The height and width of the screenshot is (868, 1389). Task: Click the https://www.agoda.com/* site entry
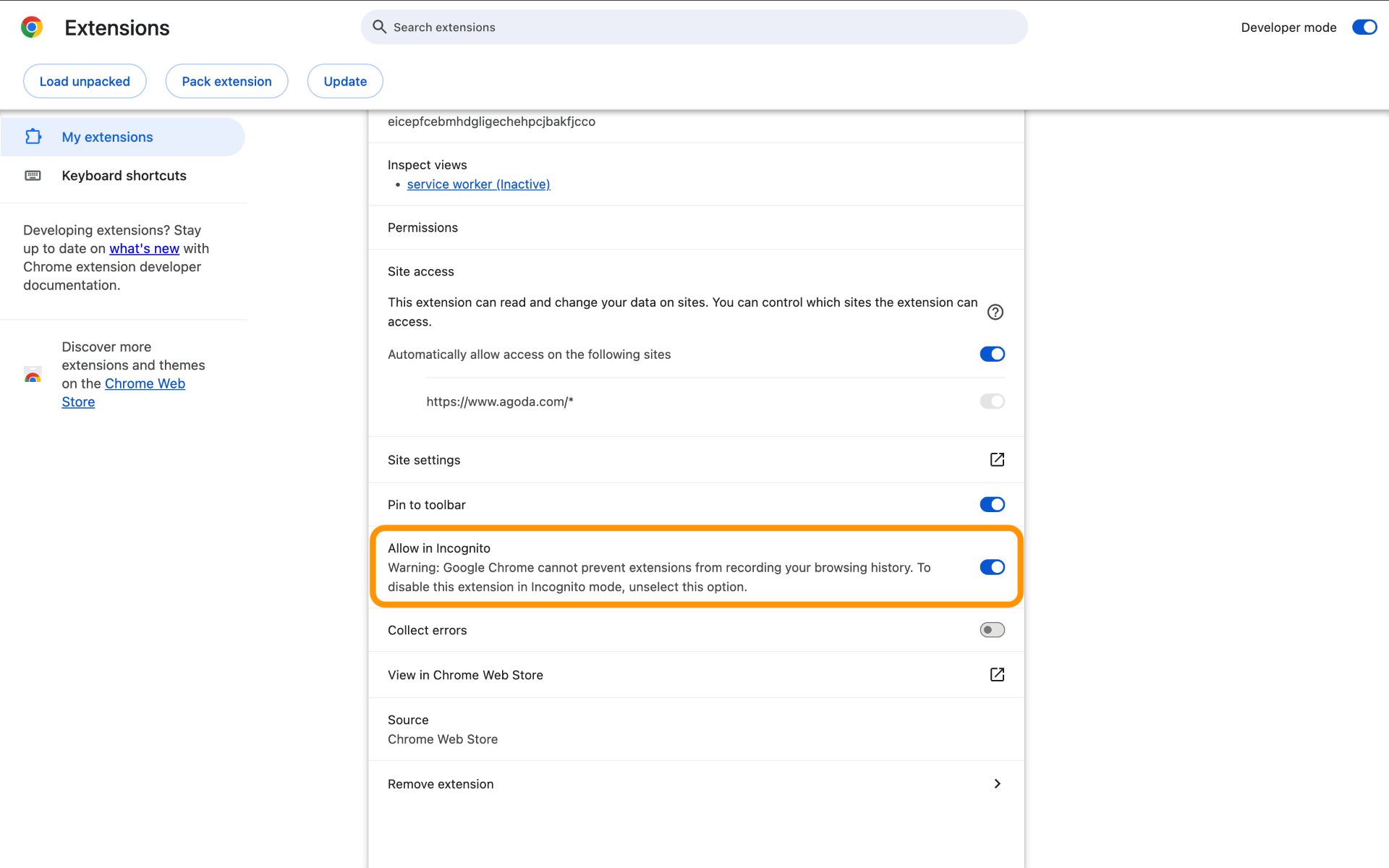click(499, 401)
